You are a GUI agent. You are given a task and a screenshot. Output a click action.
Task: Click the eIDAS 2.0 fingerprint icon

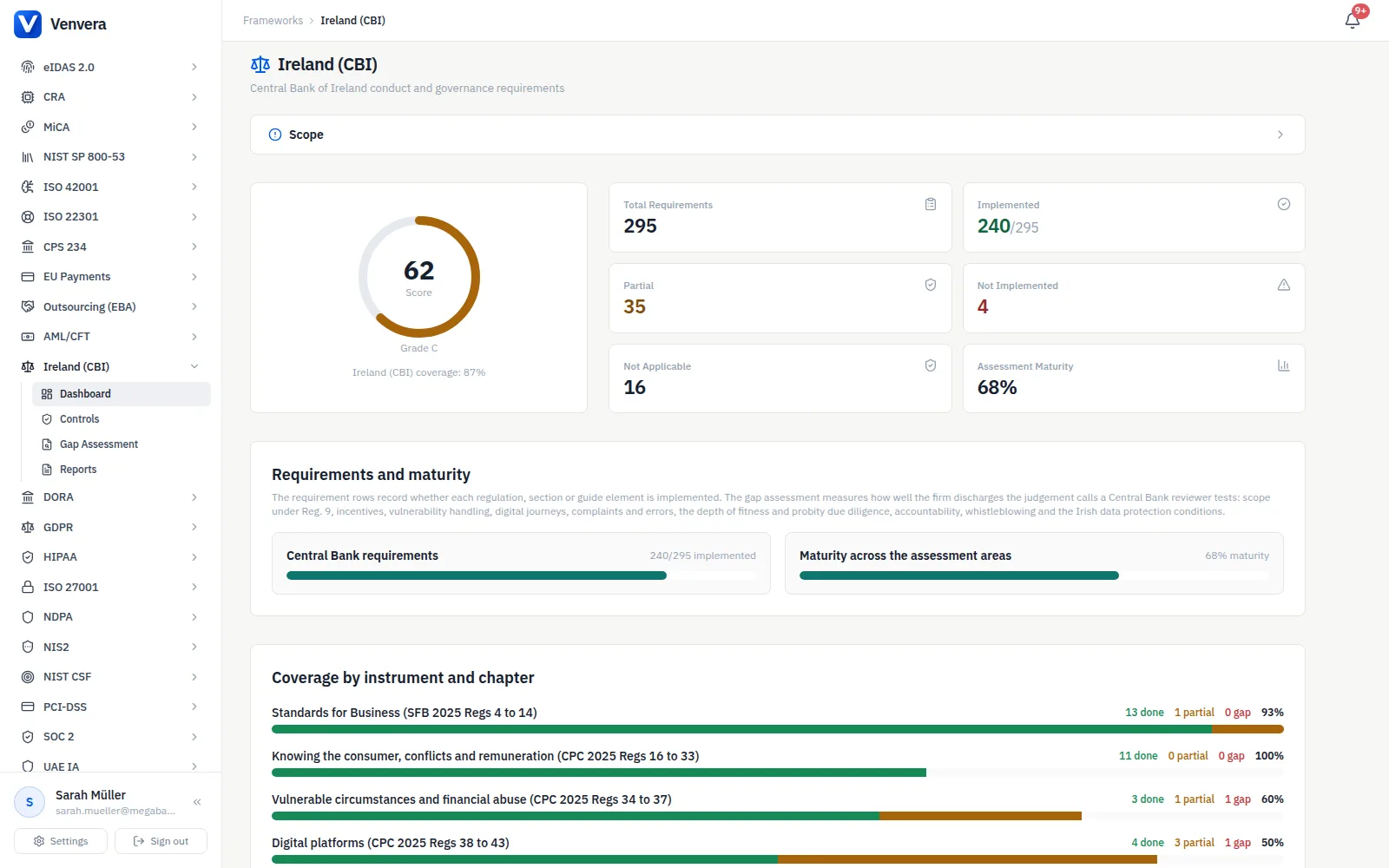point(28,67)
